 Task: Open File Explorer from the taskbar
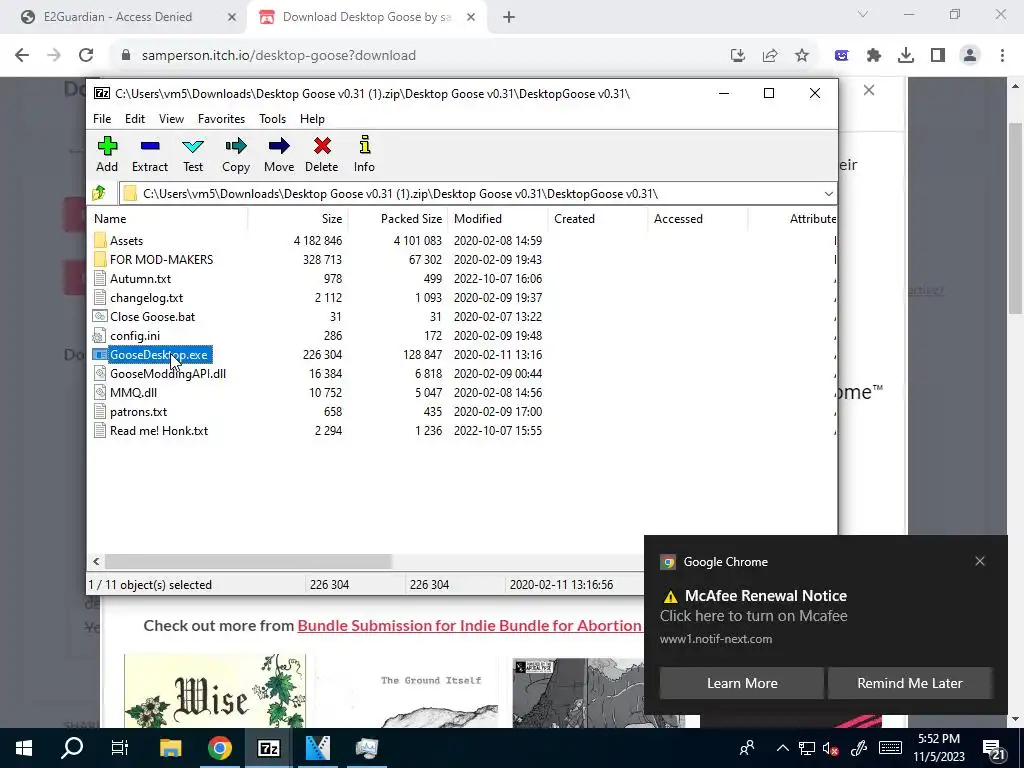click(170, 748)
